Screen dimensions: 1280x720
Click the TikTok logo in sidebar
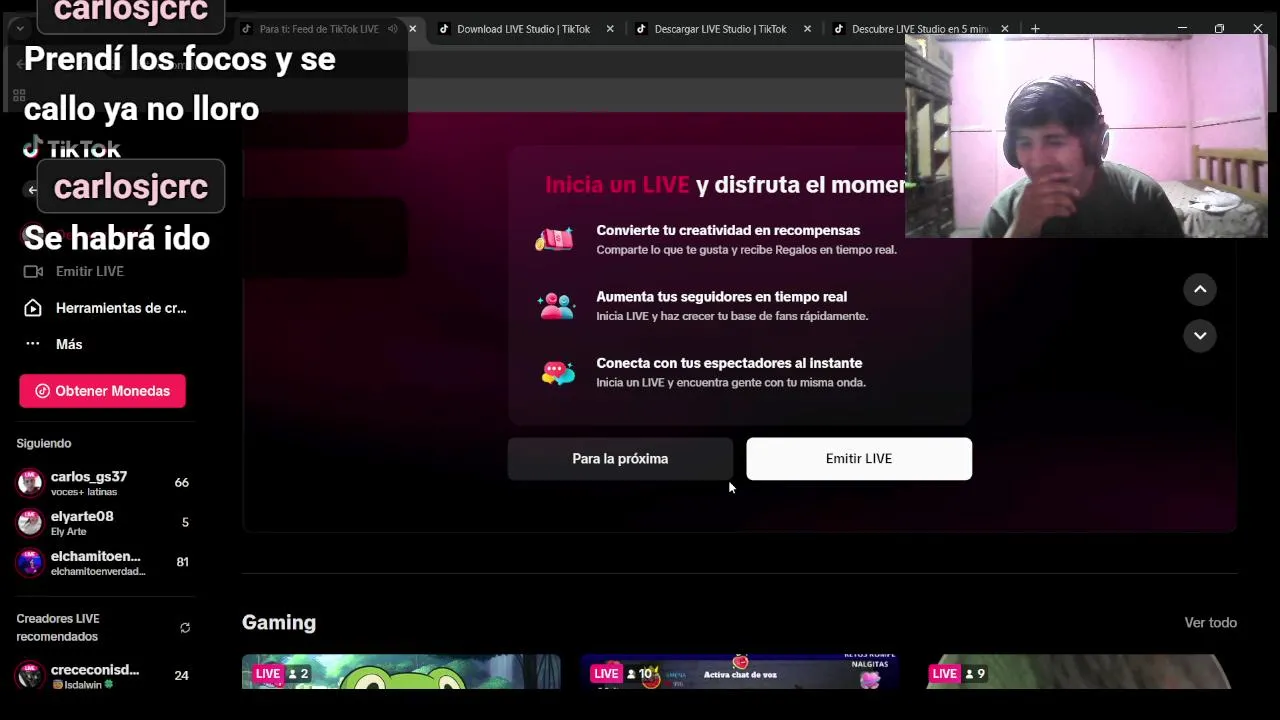pos(71,148)
